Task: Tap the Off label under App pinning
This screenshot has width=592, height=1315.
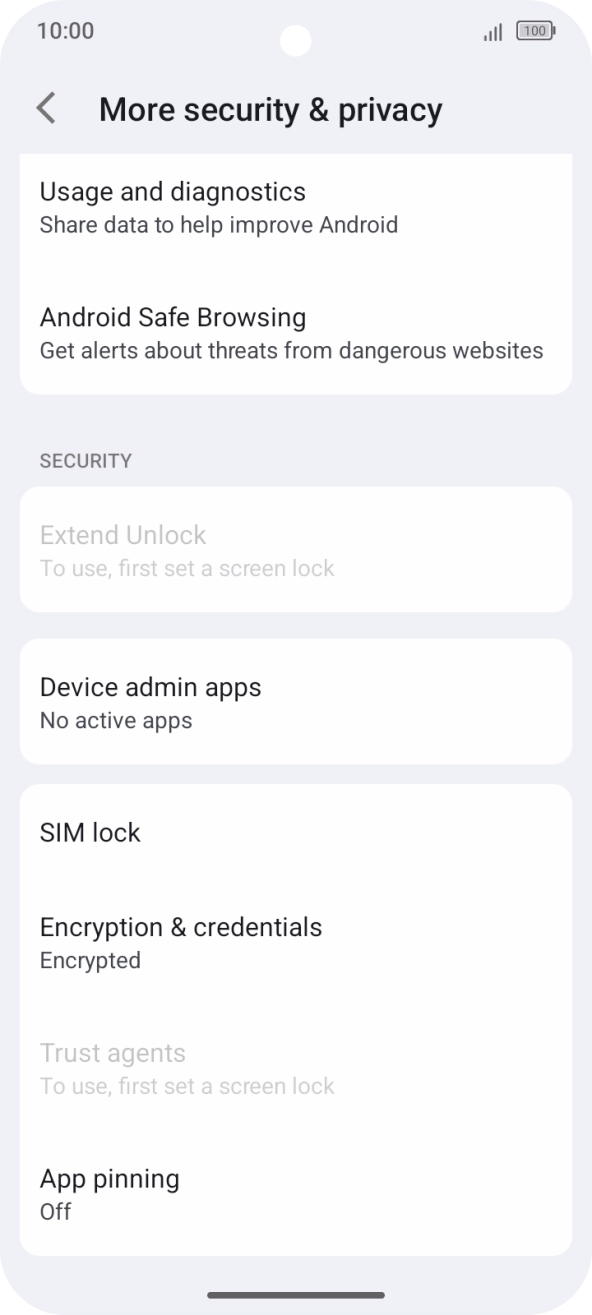Action: tap(55, 1212)
